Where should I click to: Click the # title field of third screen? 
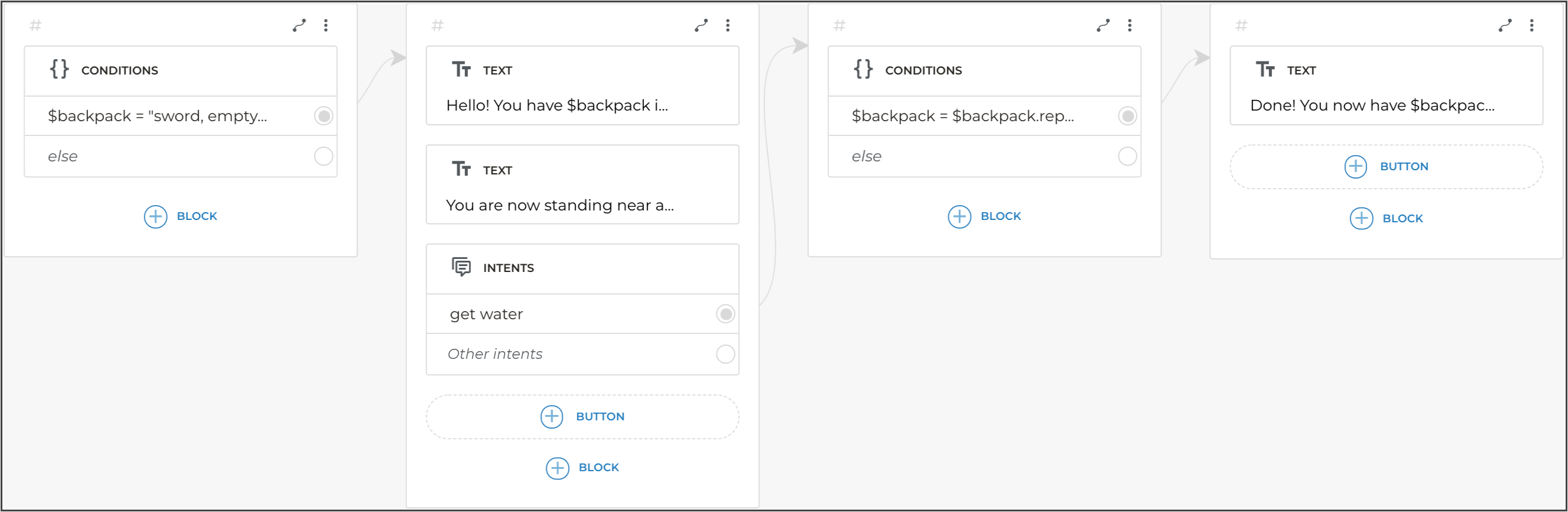840,25
